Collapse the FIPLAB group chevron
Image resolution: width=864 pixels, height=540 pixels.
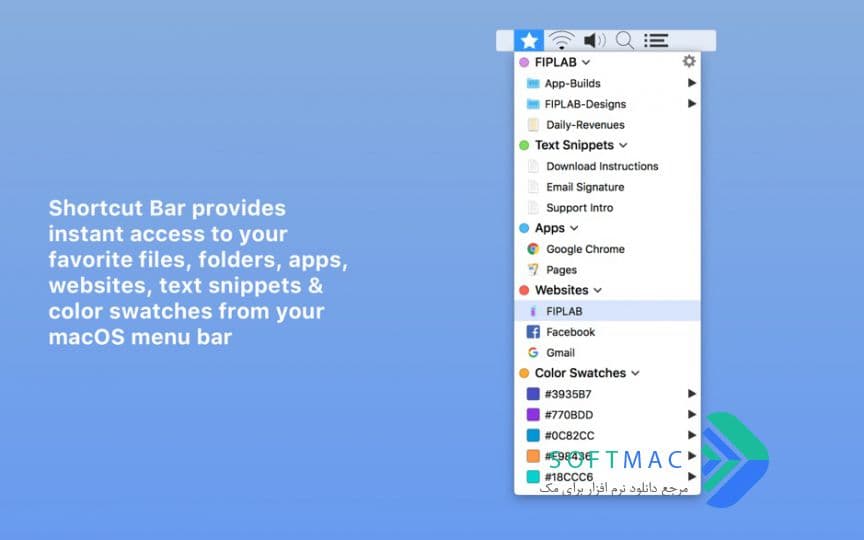click(x=586, y=63)
